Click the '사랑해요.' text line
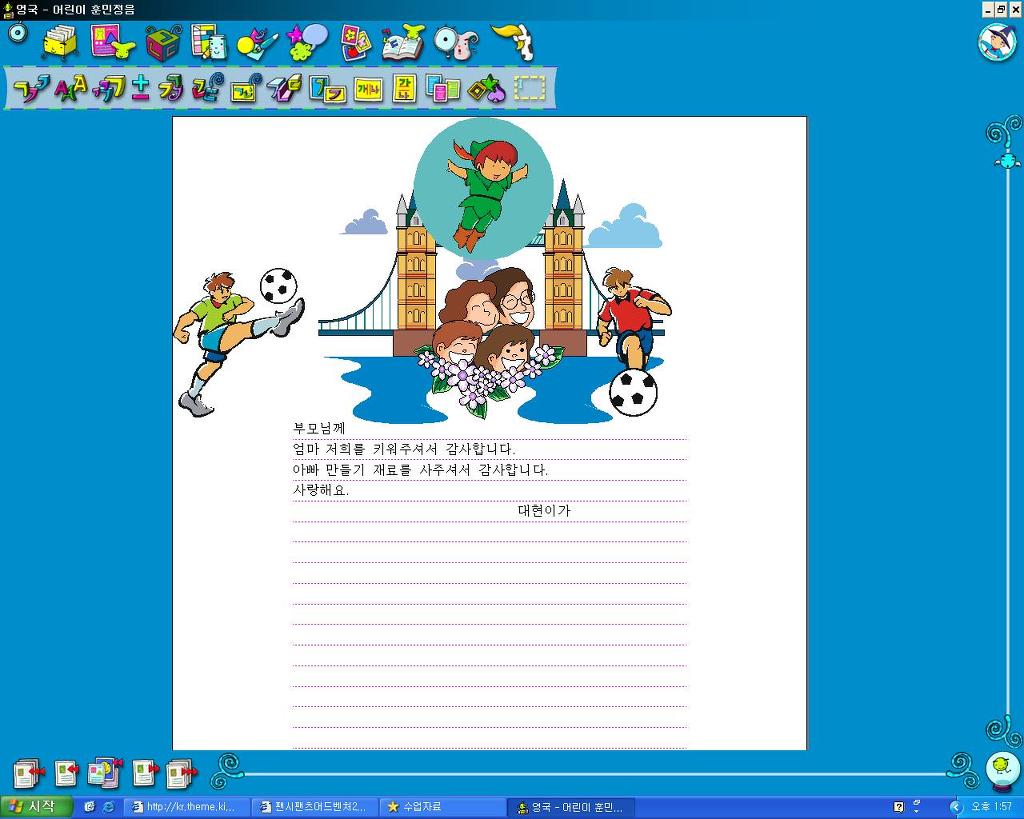1024x819 pixels. coord(321,490)
